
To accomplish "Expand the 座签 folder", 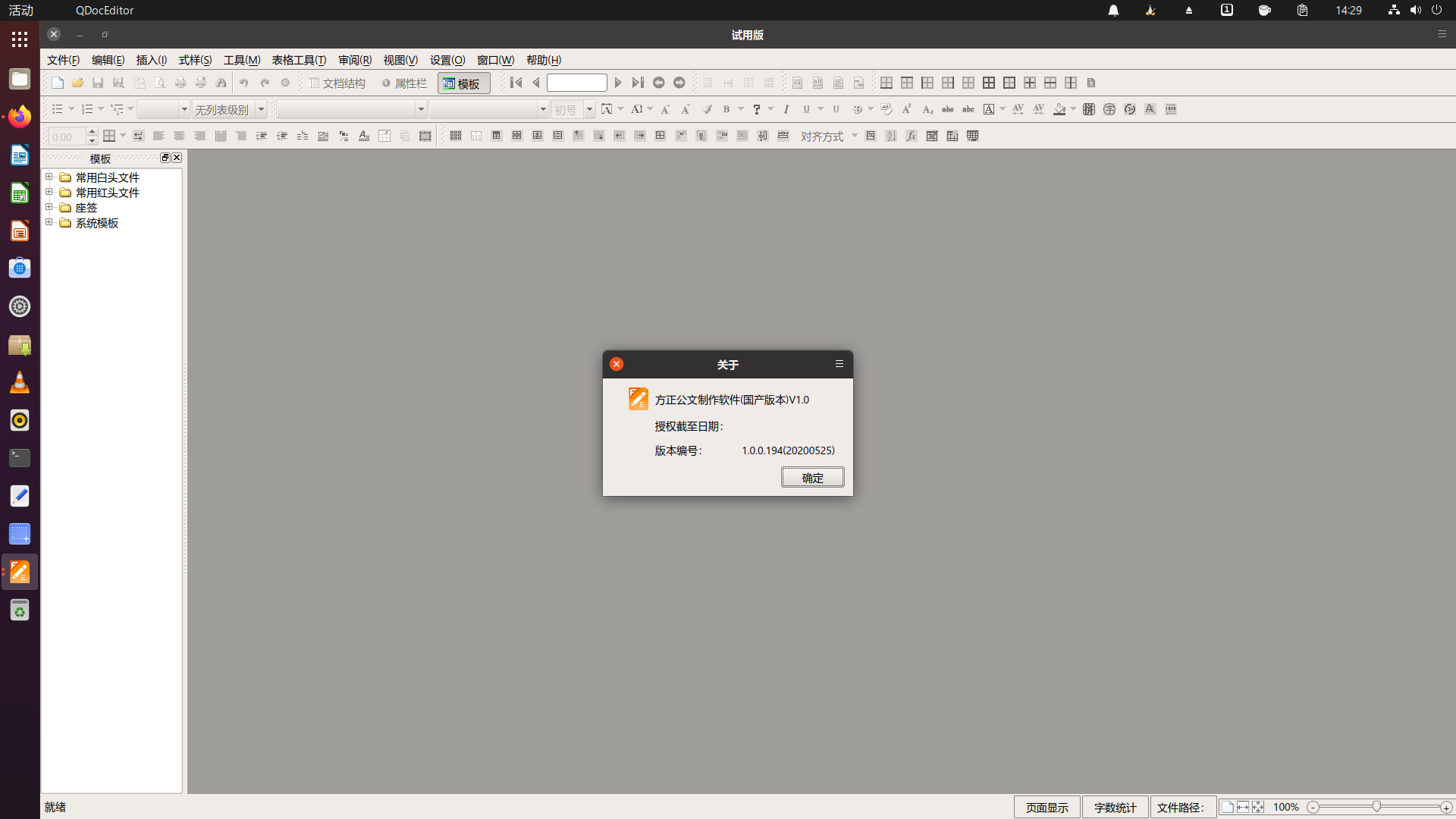I will (x=49, y=207).
